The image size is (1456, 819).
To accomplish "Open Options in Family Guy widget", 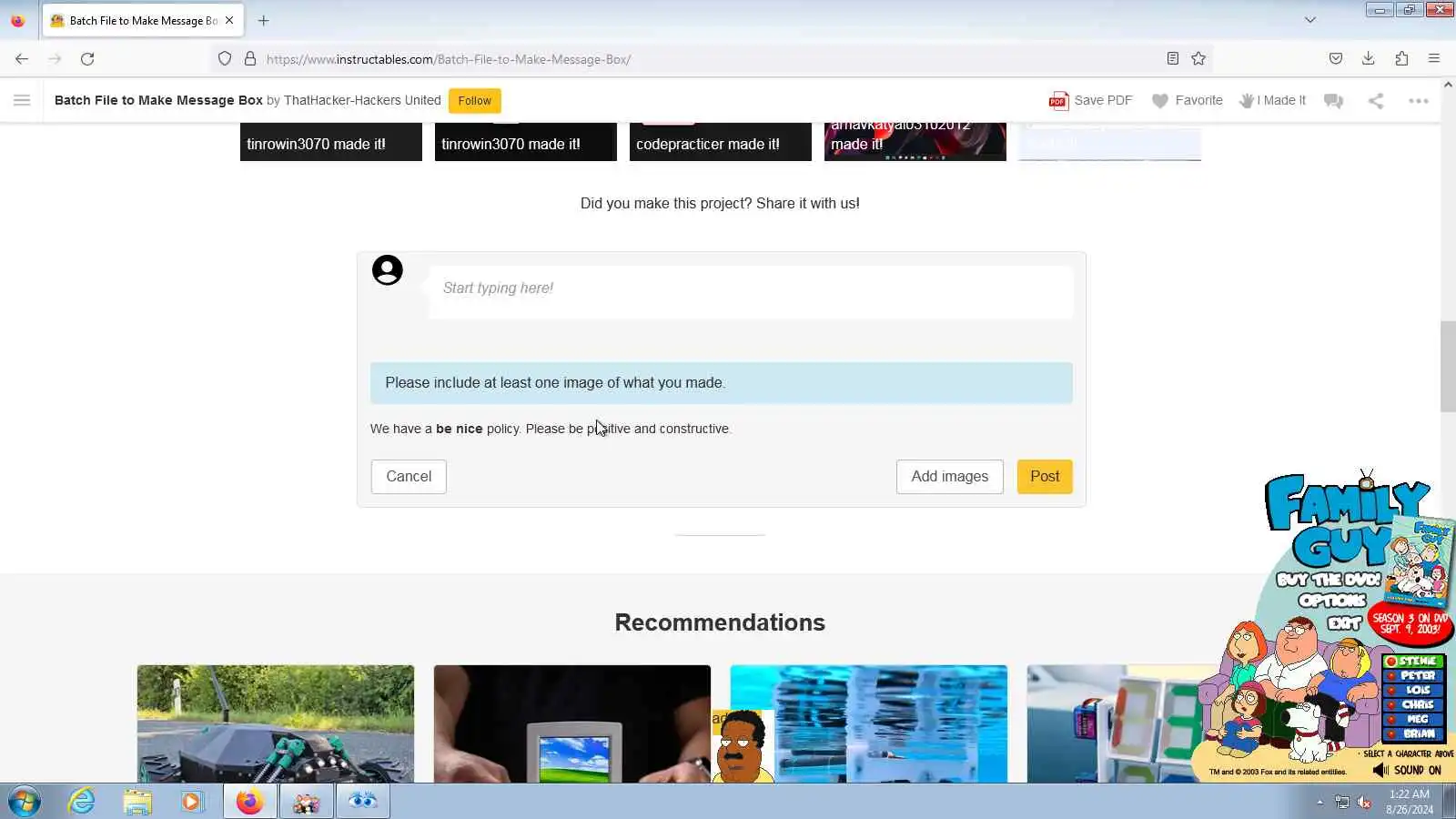I will tap(1332, 601).
